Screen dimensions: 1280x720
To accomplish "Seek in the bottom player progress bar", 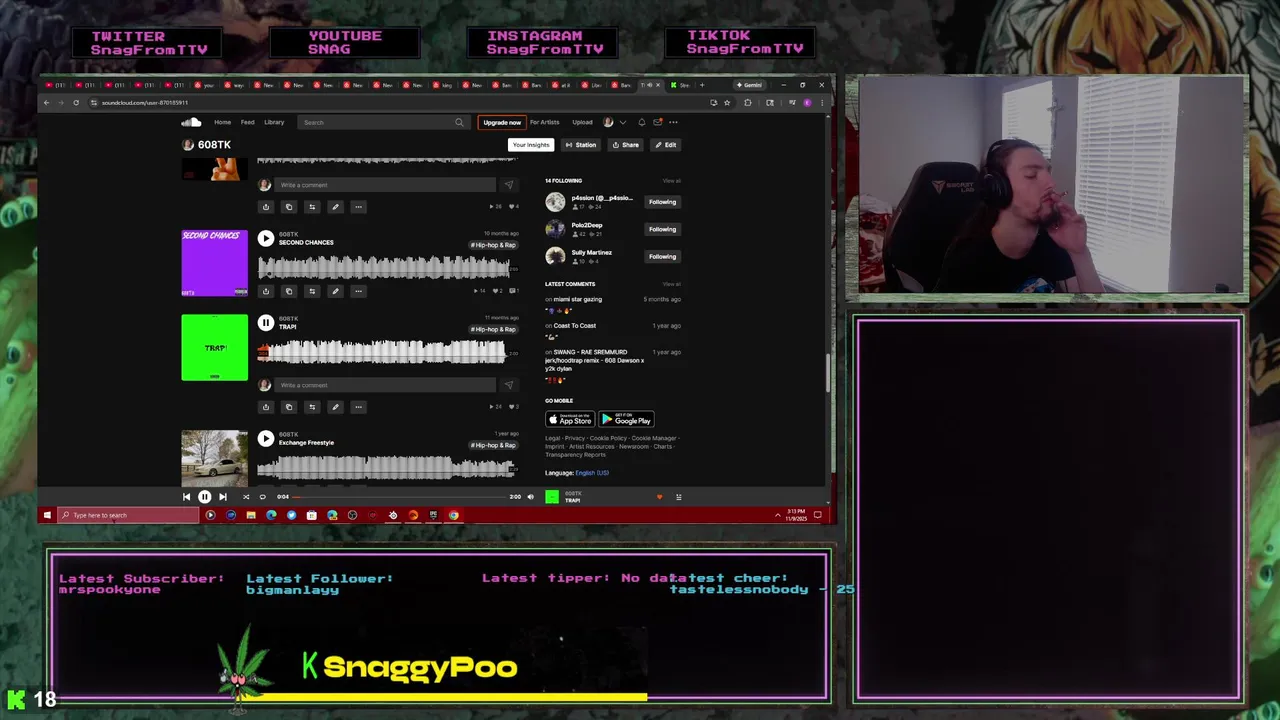I will (x=400, y=497).
